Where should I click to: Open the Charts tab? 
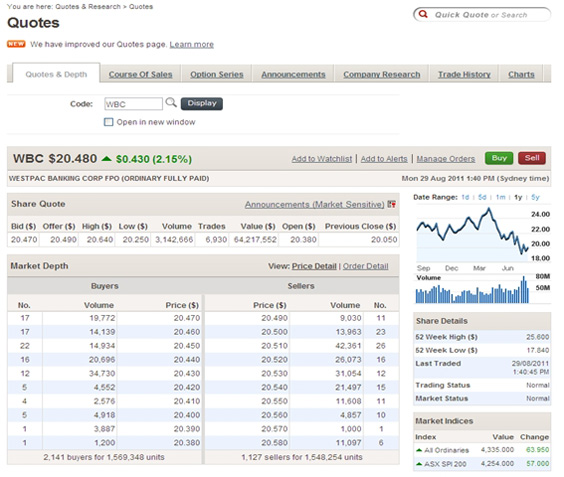pyautogui.click(x=521, y=74)
